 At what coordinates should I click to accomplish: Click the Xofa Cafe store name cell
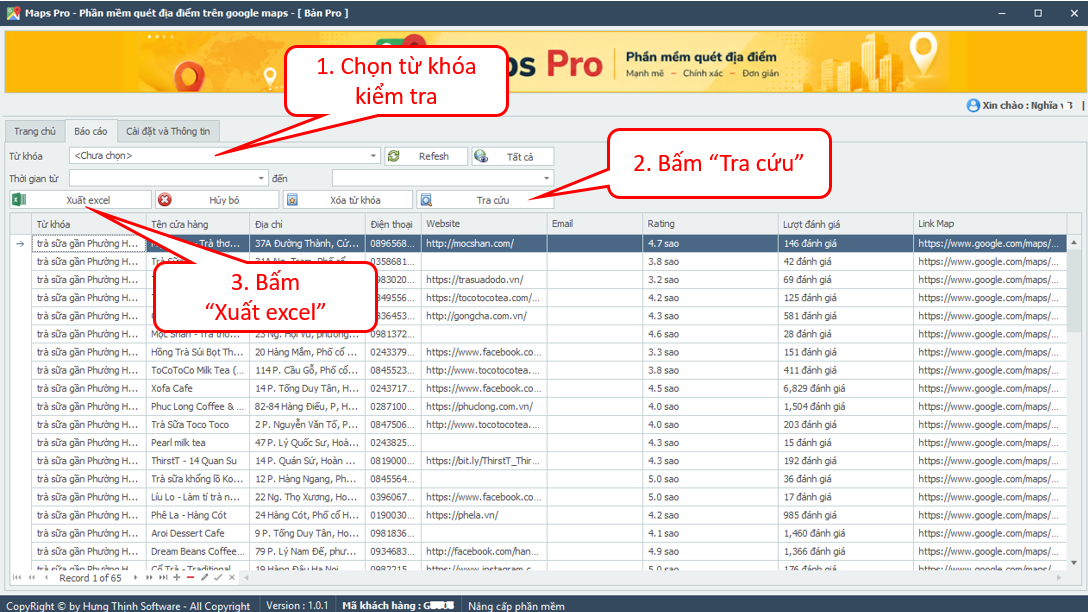[198, 389]
